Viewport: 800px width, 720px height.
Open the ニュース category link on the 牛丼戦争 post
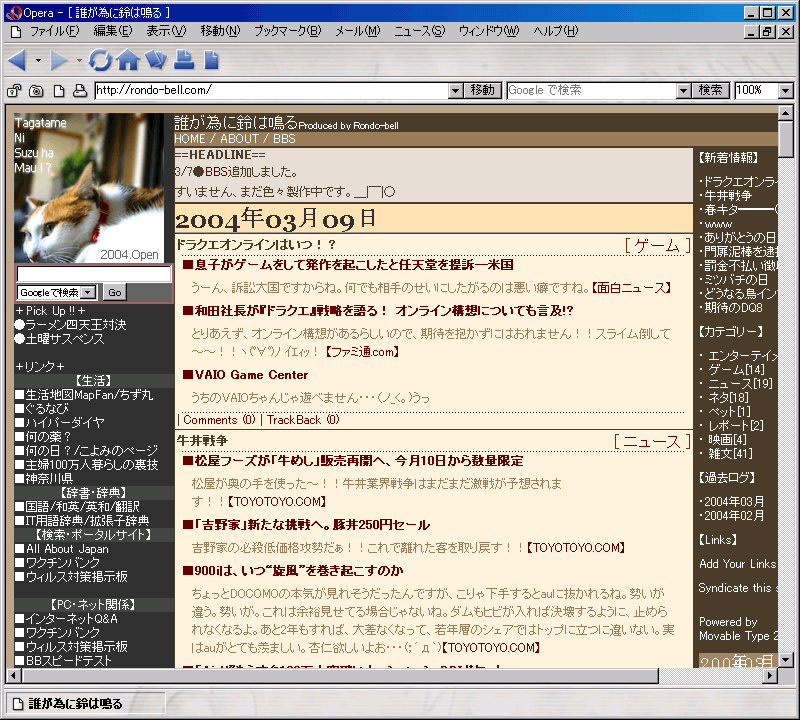(x=652, y=441)
